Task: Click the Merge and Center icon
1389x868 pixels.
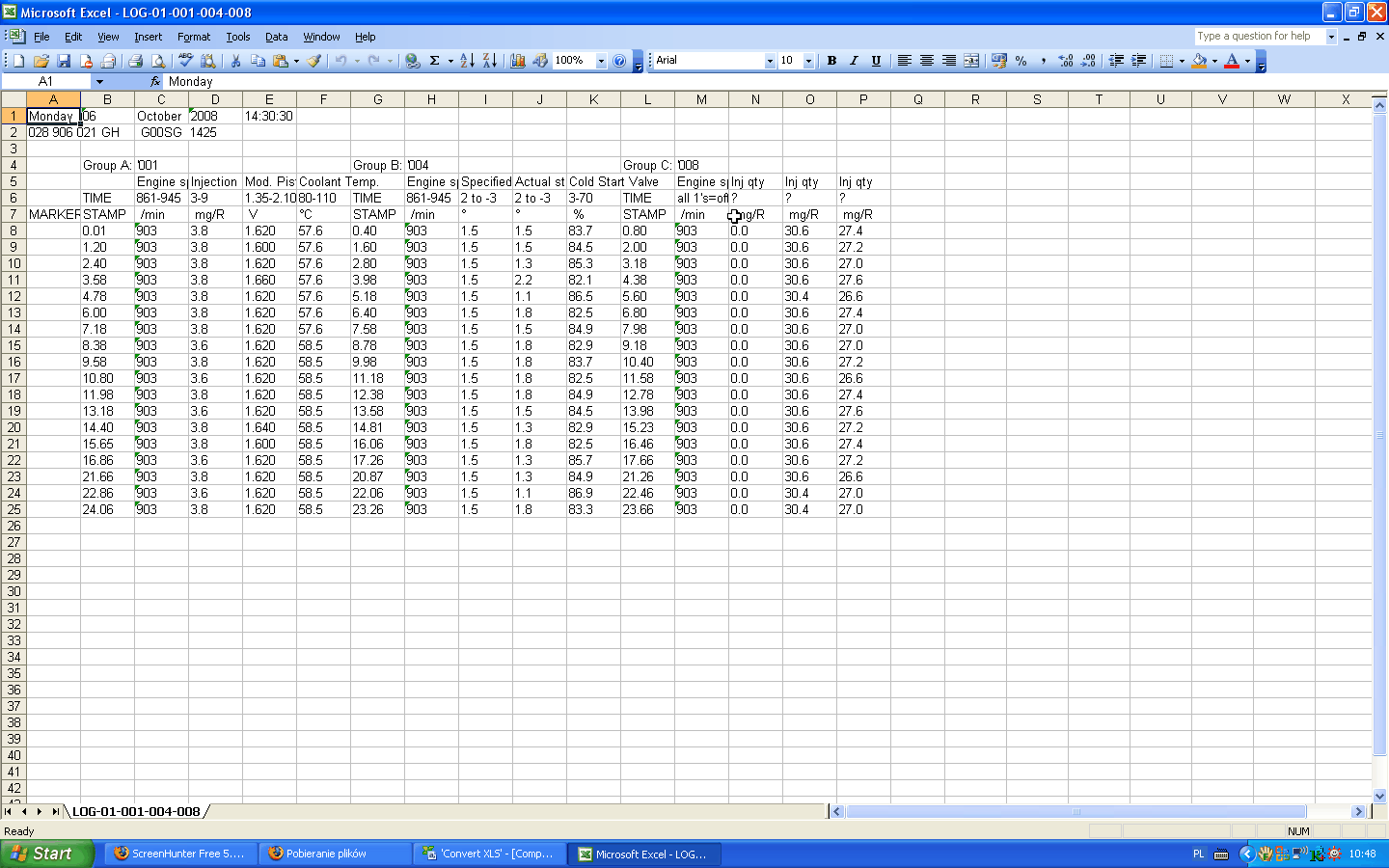Action: click(x=971, y=61)
